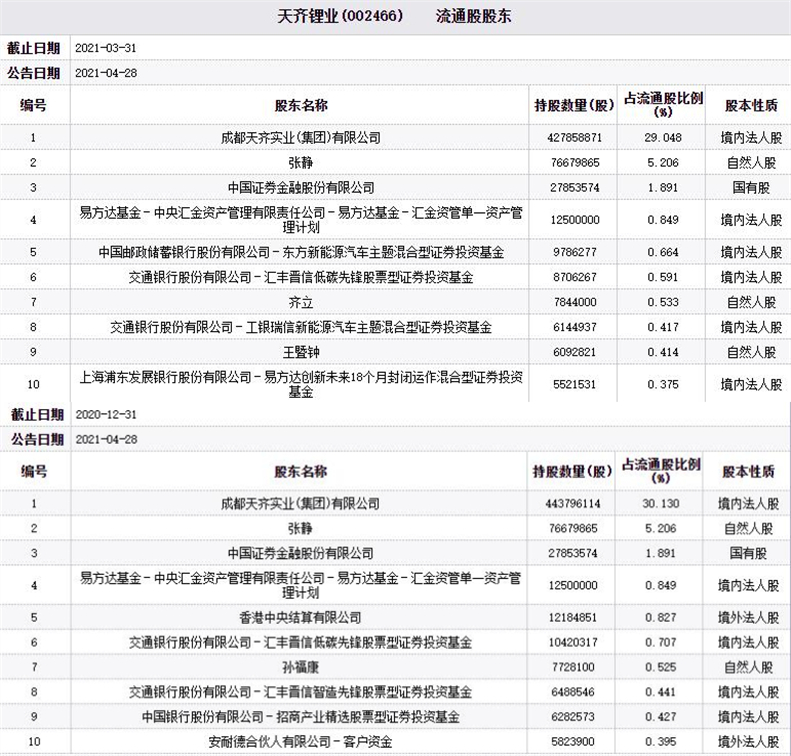Click 国有股 in the 2020-12-31 table

pyautogui.click(x=748, y=553)
